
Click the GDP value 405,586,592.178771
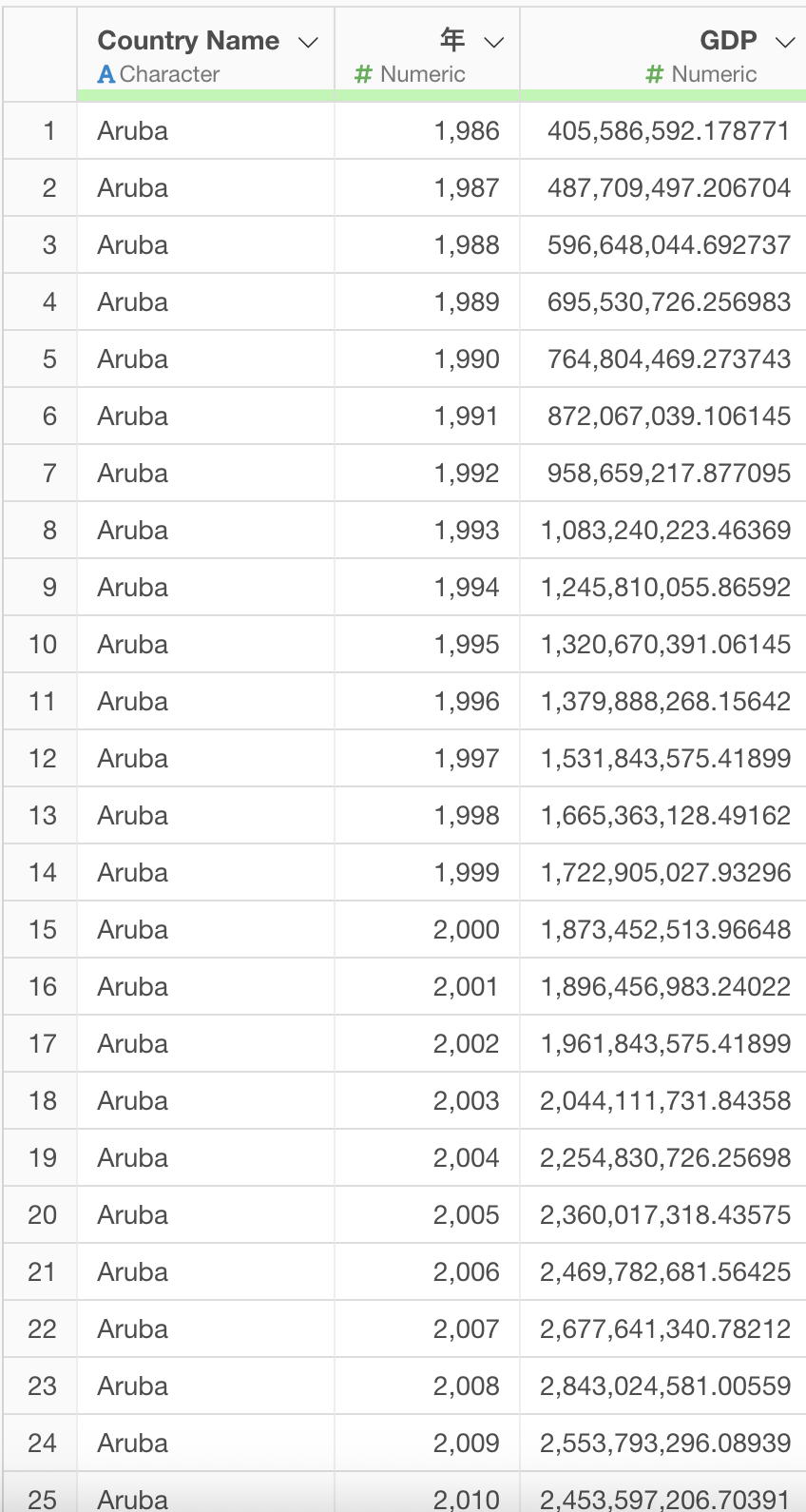(668, 130)
